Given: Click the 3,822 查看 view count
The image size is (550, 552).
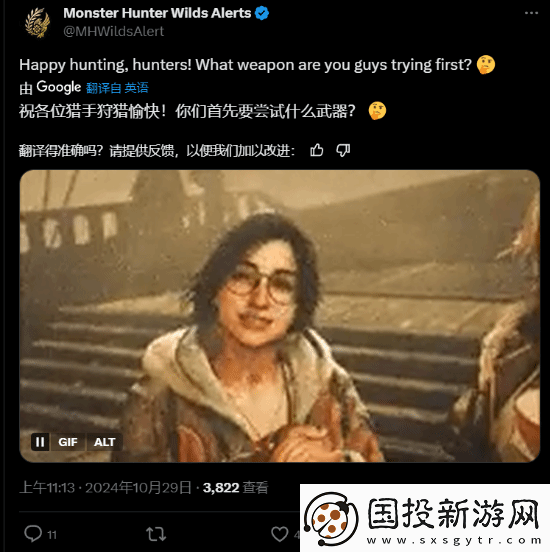Looking at the screenshot, I should (236, 488).
